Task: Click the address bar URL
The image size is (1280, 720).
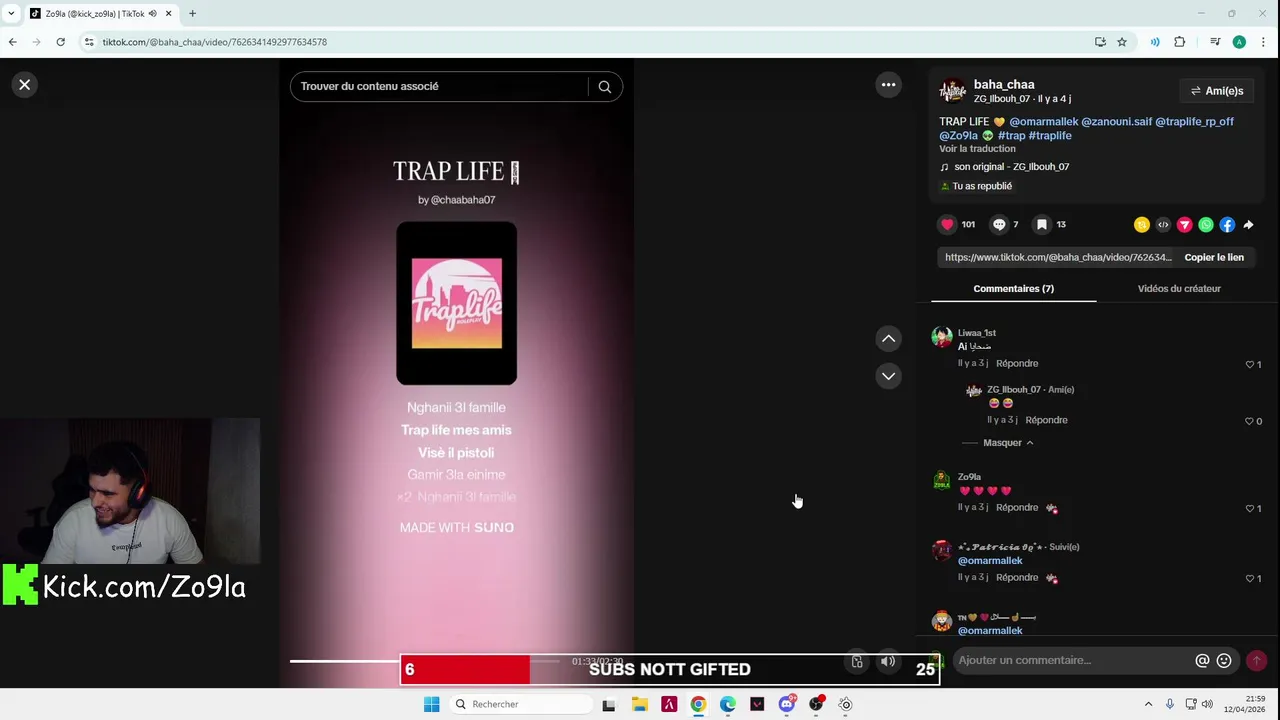Action: tap(214, 42)
